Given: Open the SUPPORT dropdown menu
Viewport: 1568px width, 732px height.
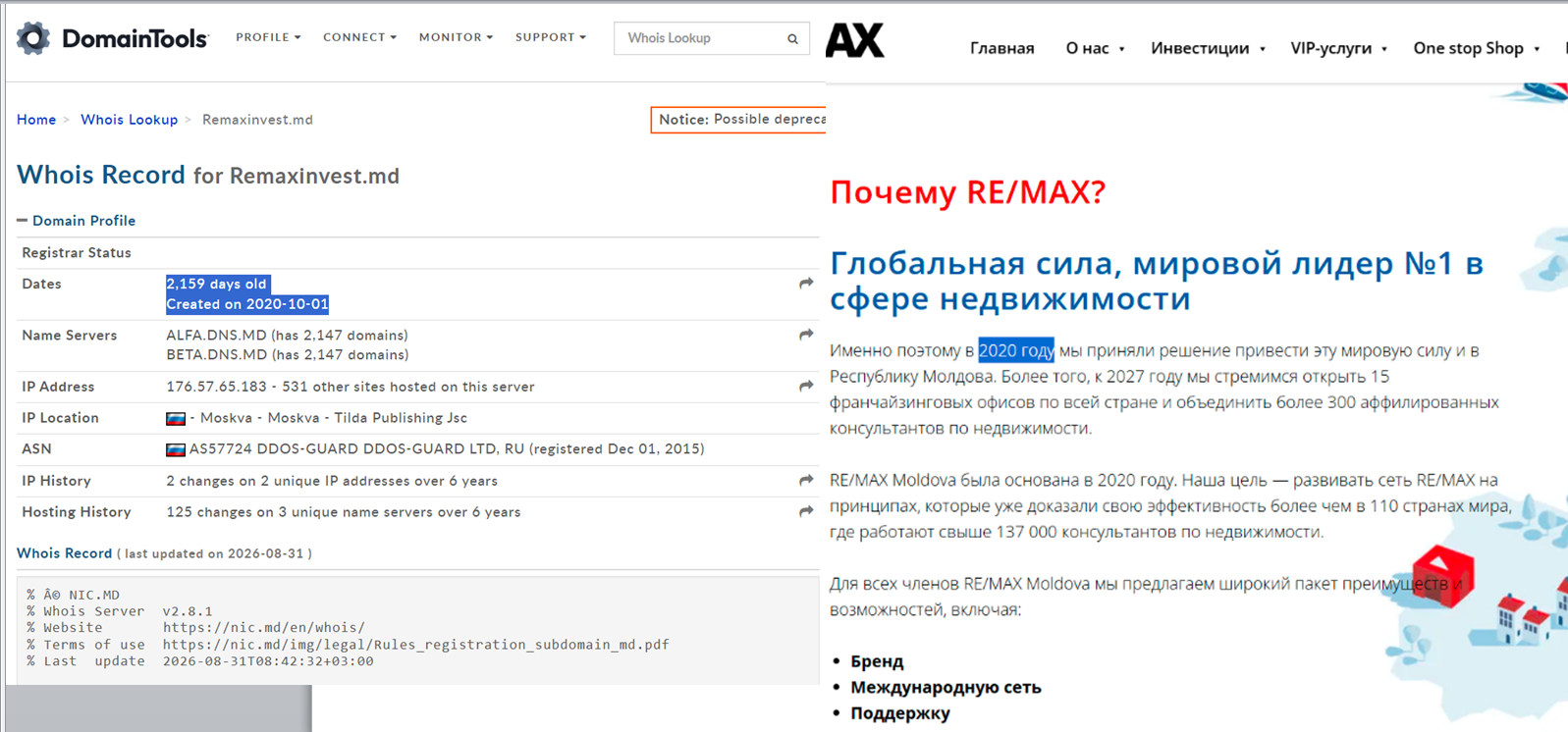Looking at the screenshot, I should click(x=550, y=37).
